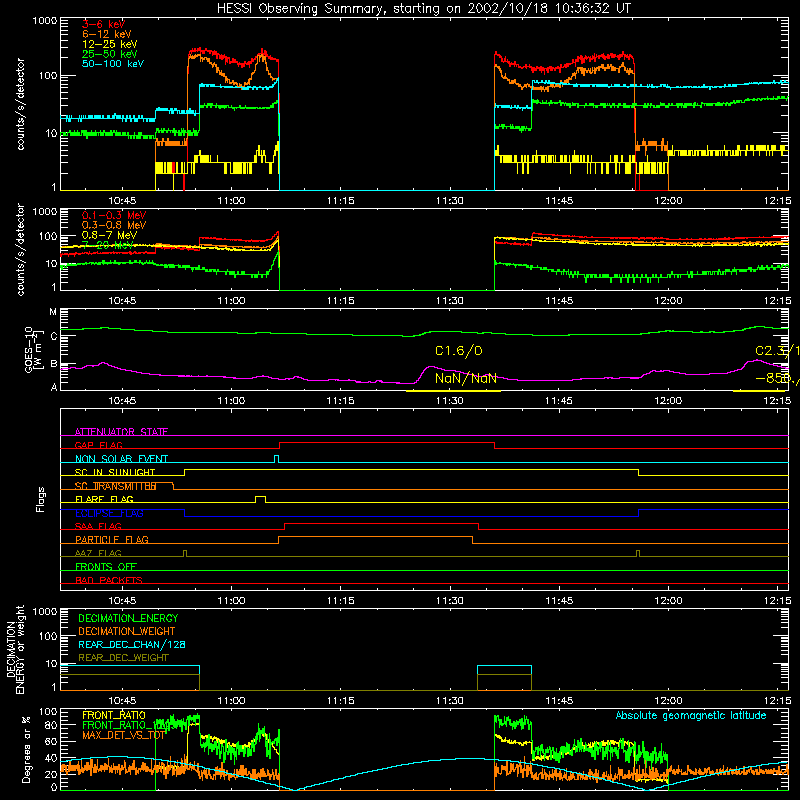Click the HESSI Observing Summary title text
800x800 pixels.
pos(423,8)
